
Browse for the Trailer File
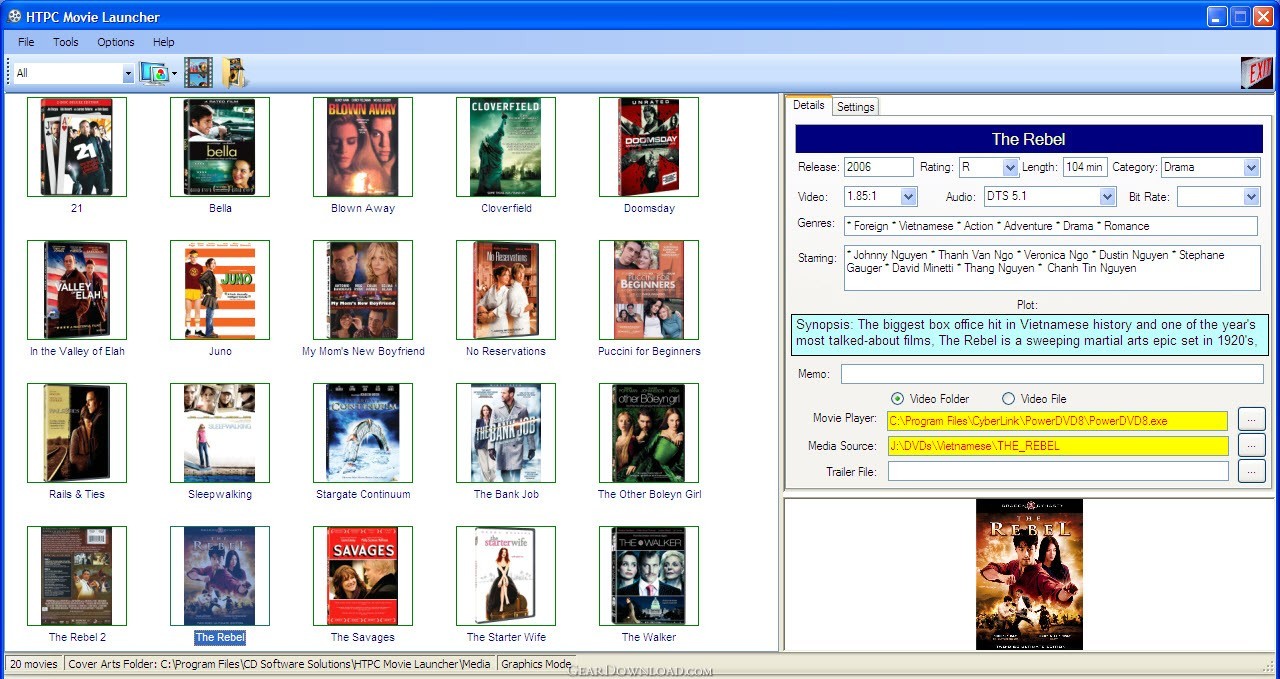click(1251, 471)
